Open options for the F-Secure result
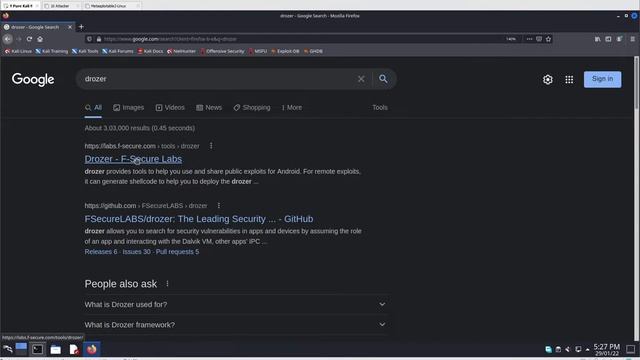The image size is (640, 360). click(211, 146)
